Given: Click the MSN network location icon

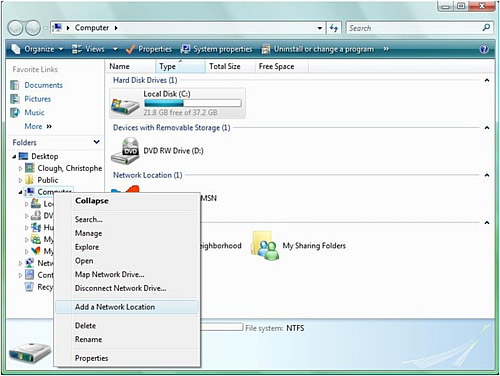Looking at the screenshot, I should [125, 190].
